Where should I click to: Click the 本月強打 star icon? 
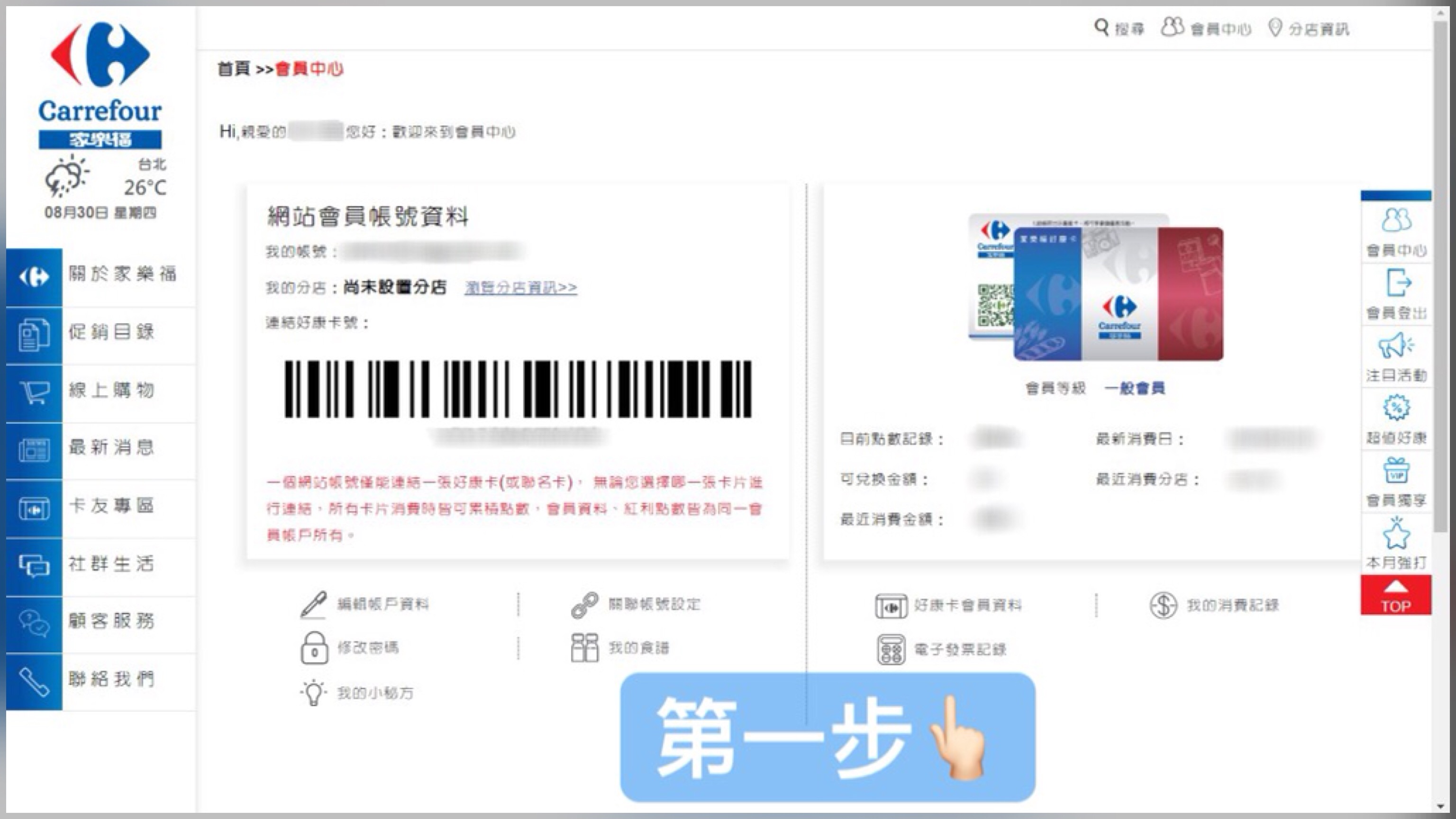tap(1396, 533)
